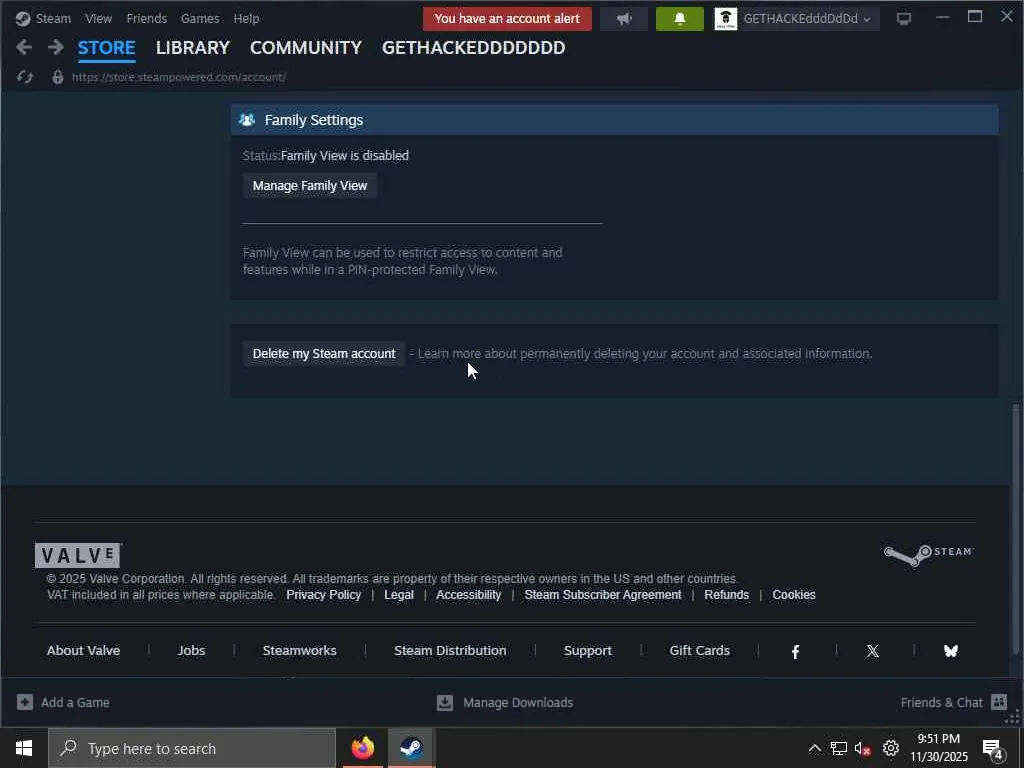Open the Games menu
The image size is (1024, 768).
pyautogui.click(x=200, y=18)
